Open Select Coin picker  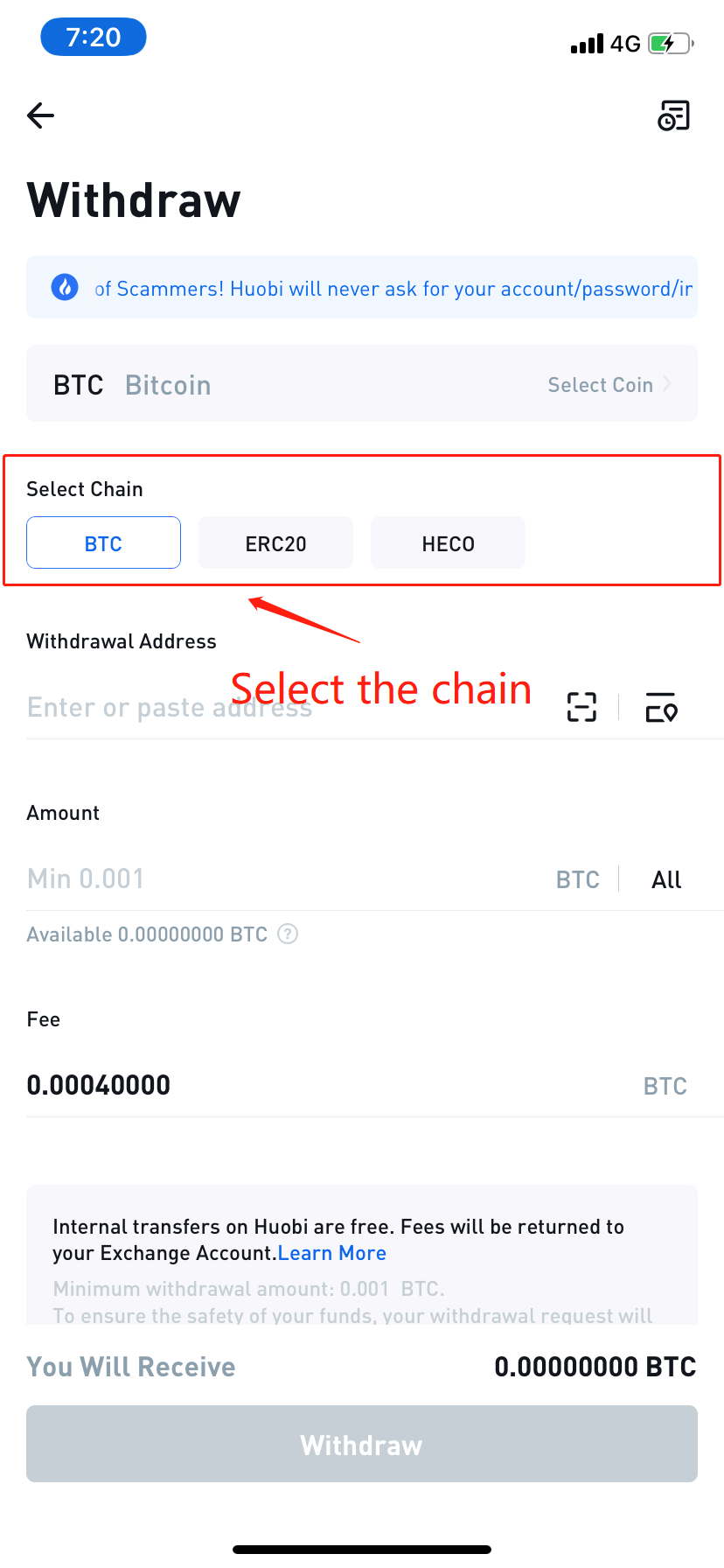click(600, 385)
